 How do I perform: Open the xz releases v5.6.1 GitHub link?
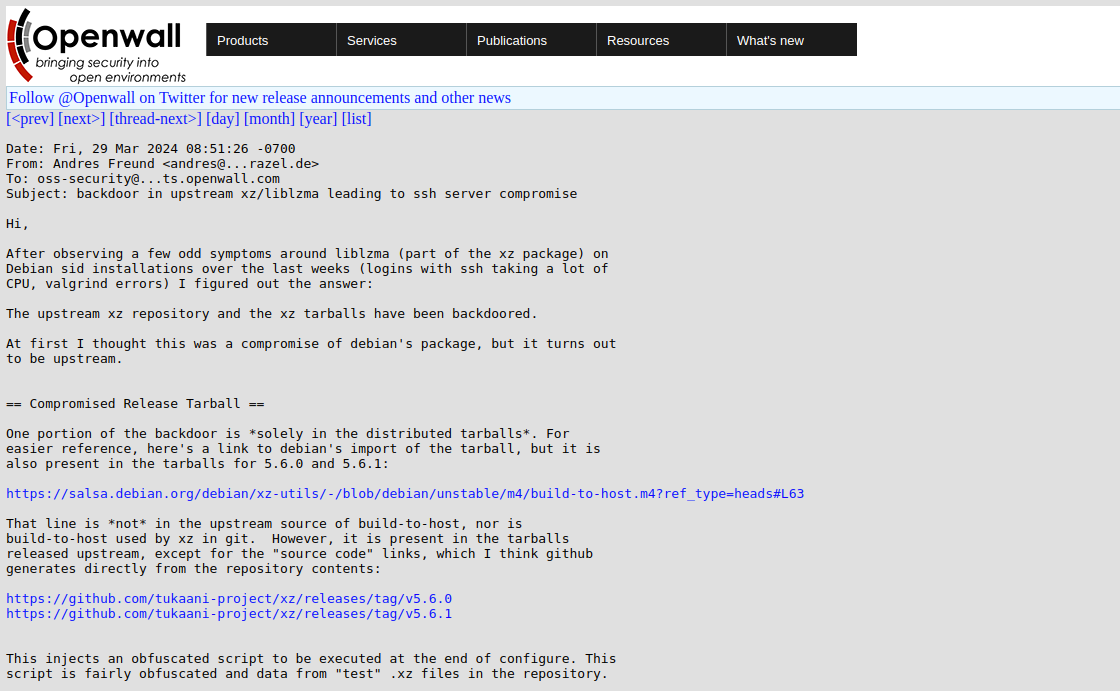coord(229,614)
